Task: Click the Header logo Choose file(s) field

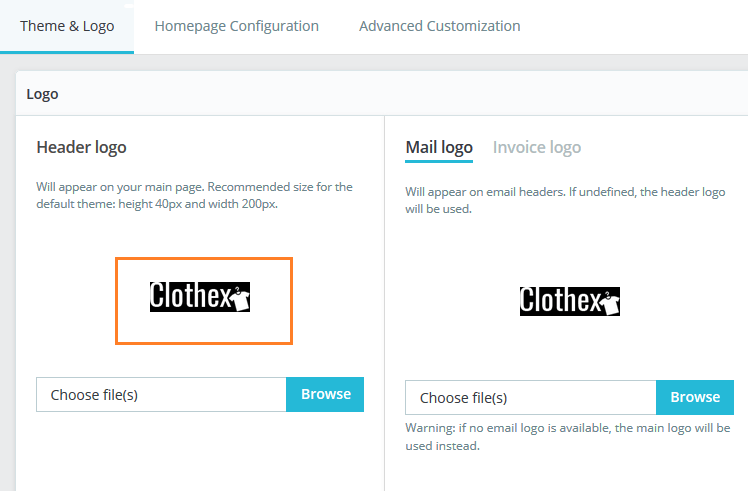Action: [162, 394]
